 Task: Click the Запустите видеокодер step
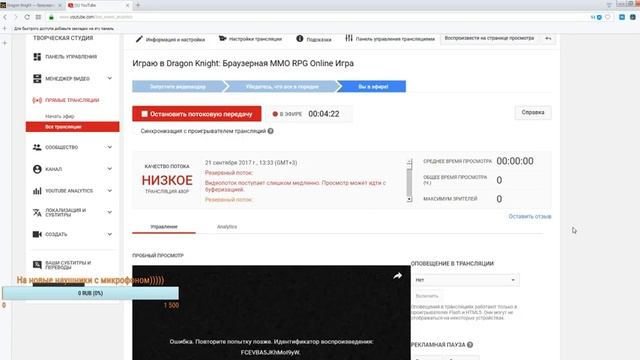pyautogui.click(x=178, y=87)
